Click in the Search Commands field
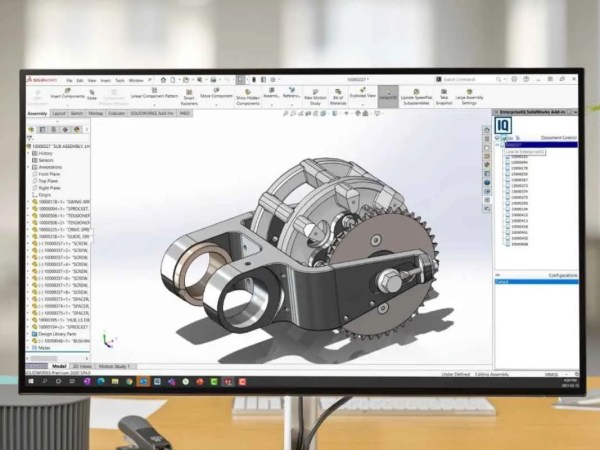This screenshot has width=600, height=450. click(x=468, y=79)
